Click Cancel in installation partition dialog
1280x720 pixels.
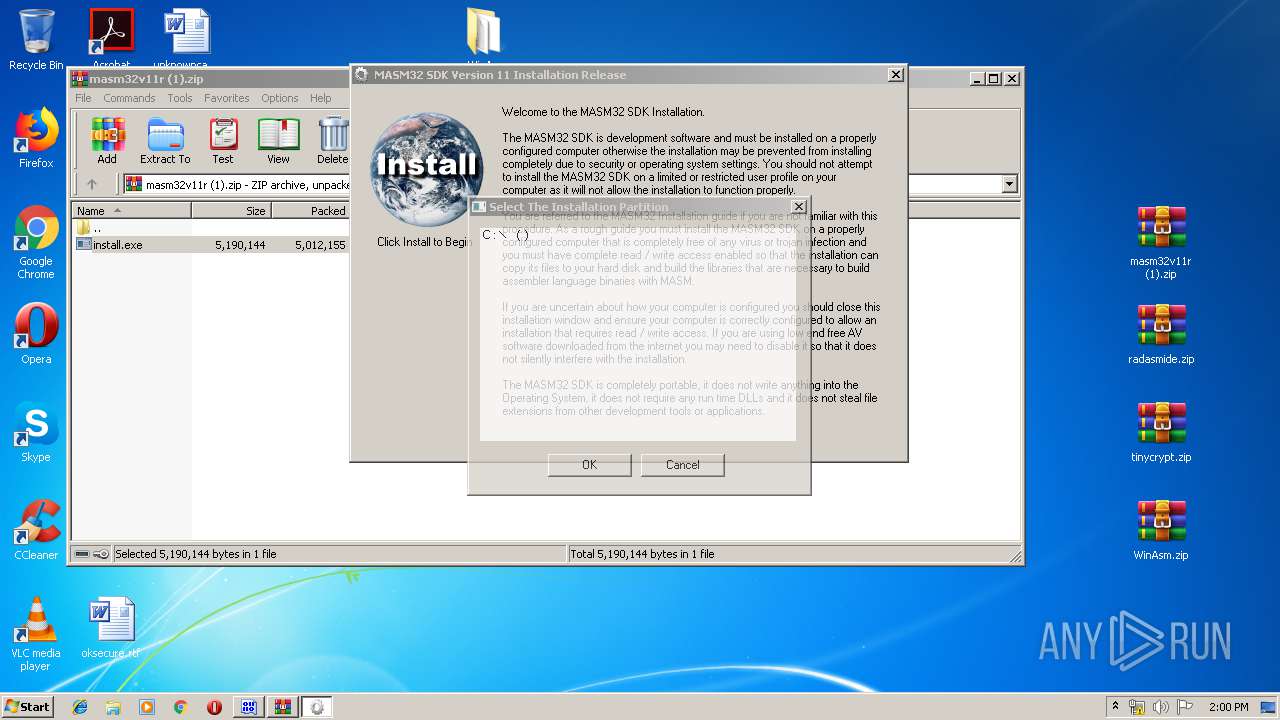(683, 465)
